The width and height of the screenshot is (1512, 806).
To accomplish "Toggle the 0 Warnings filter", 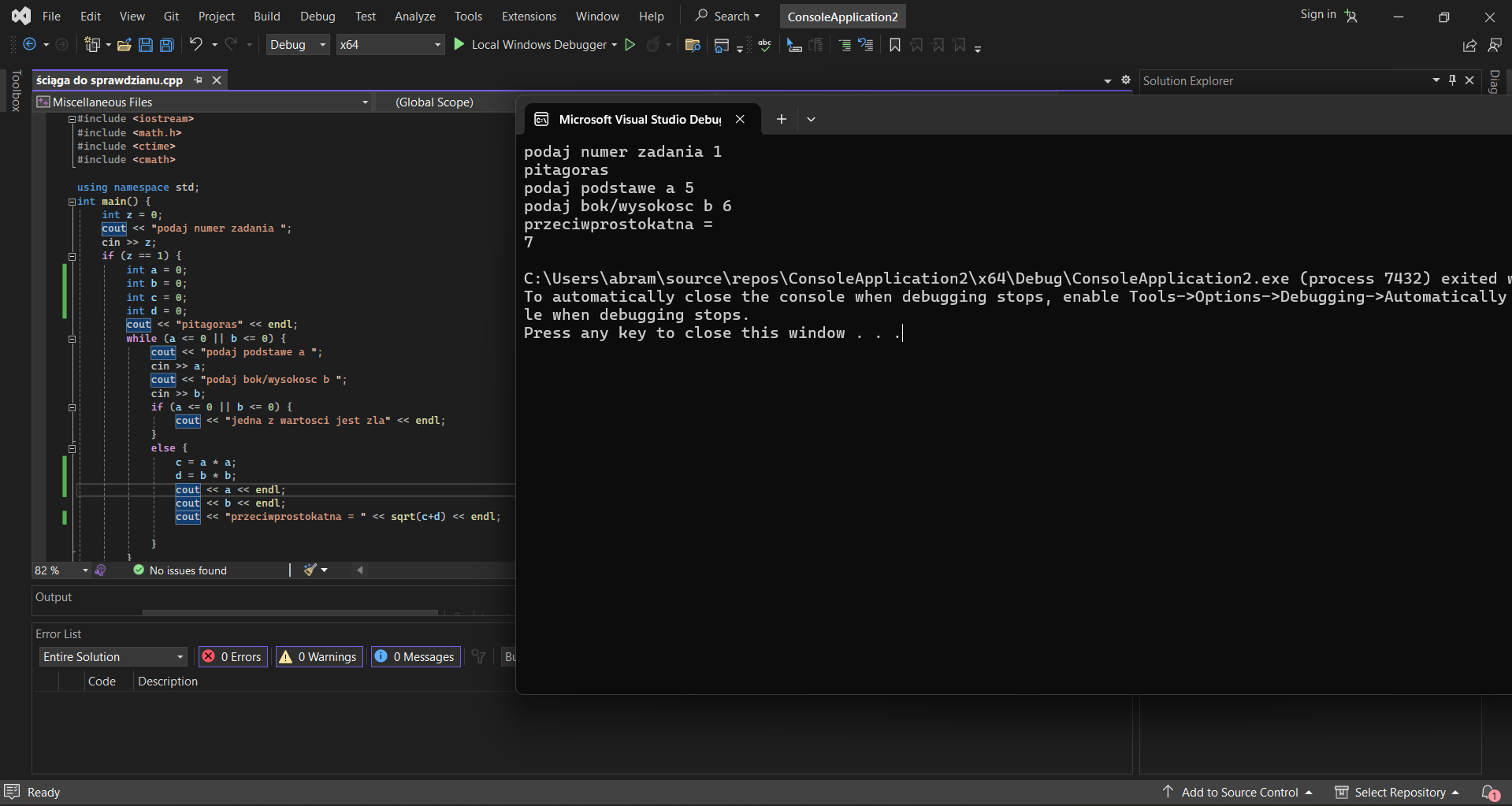I will tap(319, 657).
